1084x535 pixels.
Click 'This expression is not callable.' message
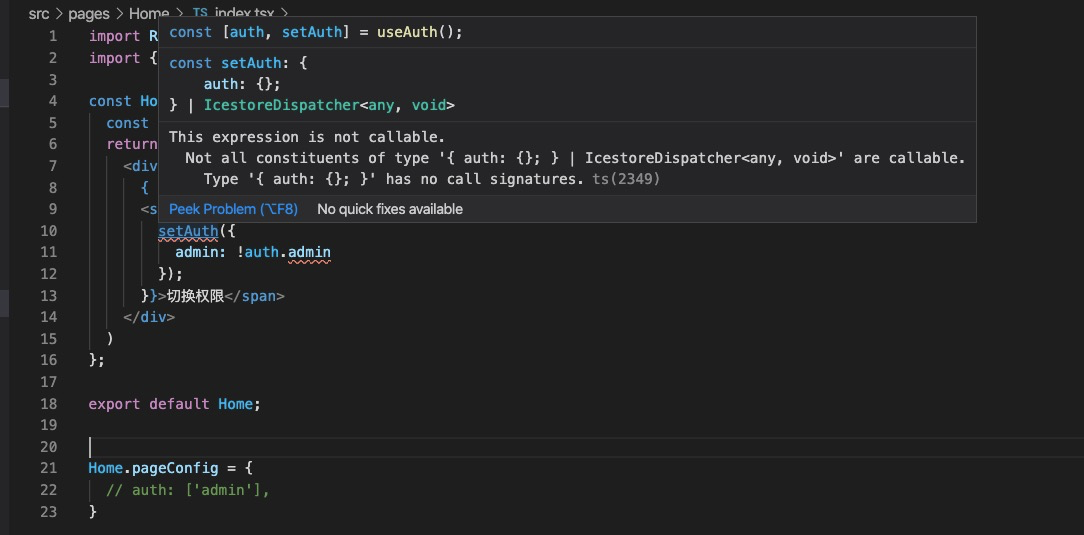pyautogui.click(x=307, y=137)
